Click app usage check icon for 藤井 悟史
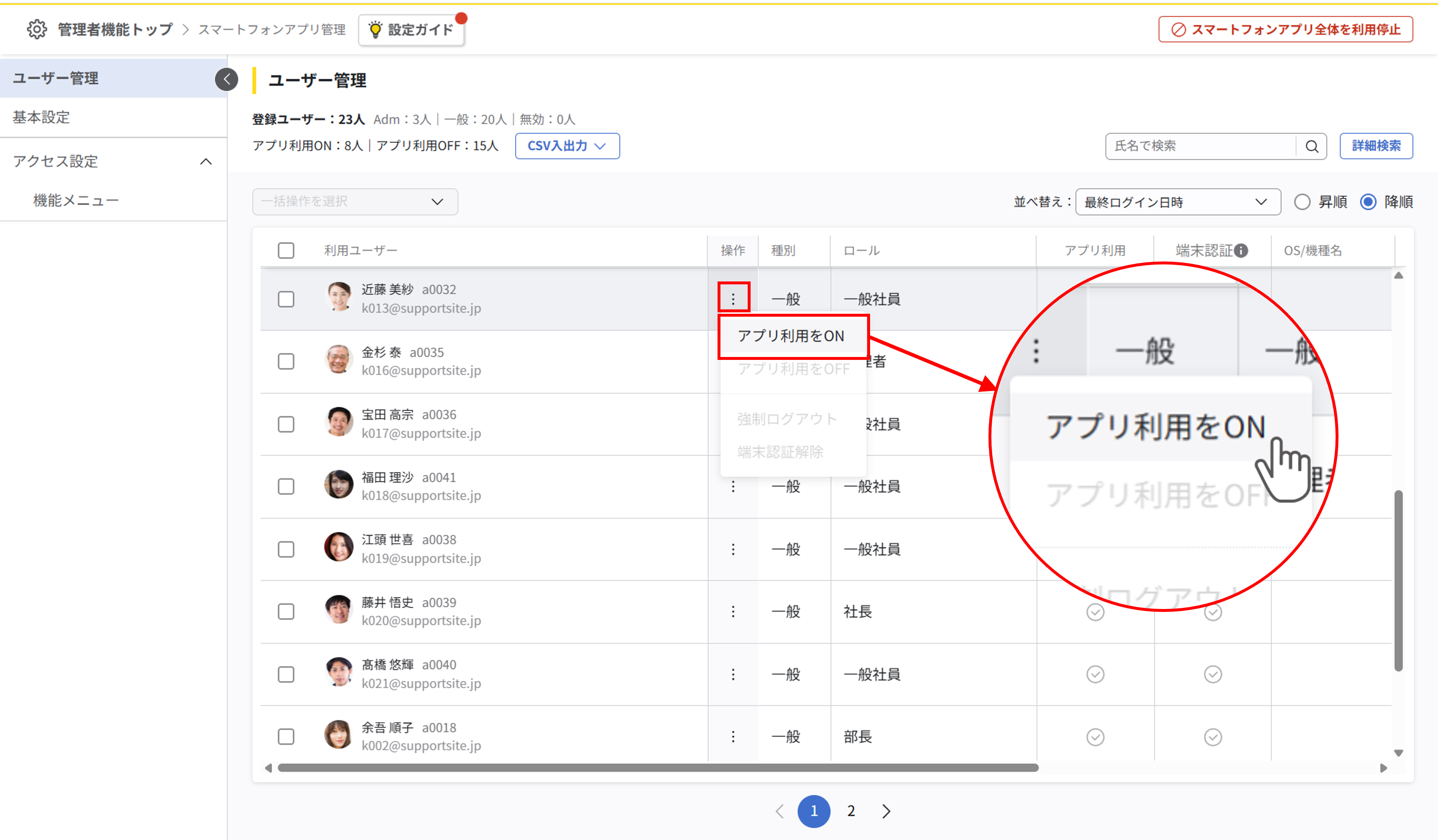Image resolution: width=1438 pixels, height=840 pixels. point(1095,612)
